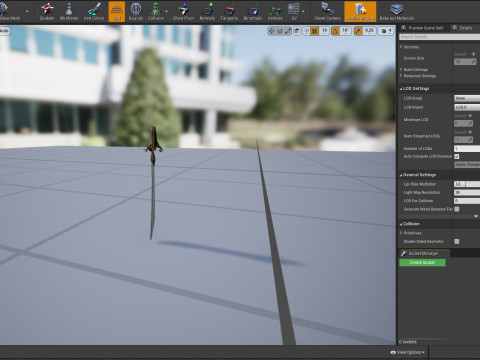The image size is (480, 360).
Task: Enable Generate Mesh Distance Field checkbox
Action: (x=457, y=209)
